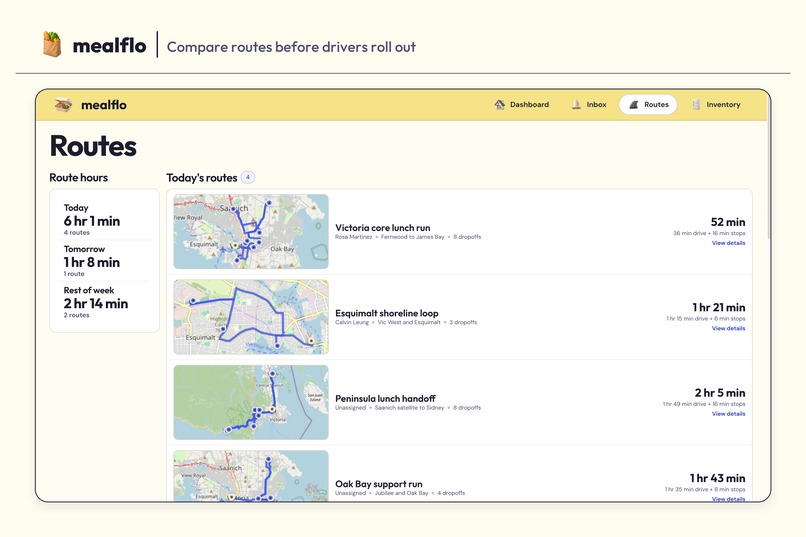Viewport: 806px width, 537px height.
Task: Select the Routes tab
Action: click(648, 105)
